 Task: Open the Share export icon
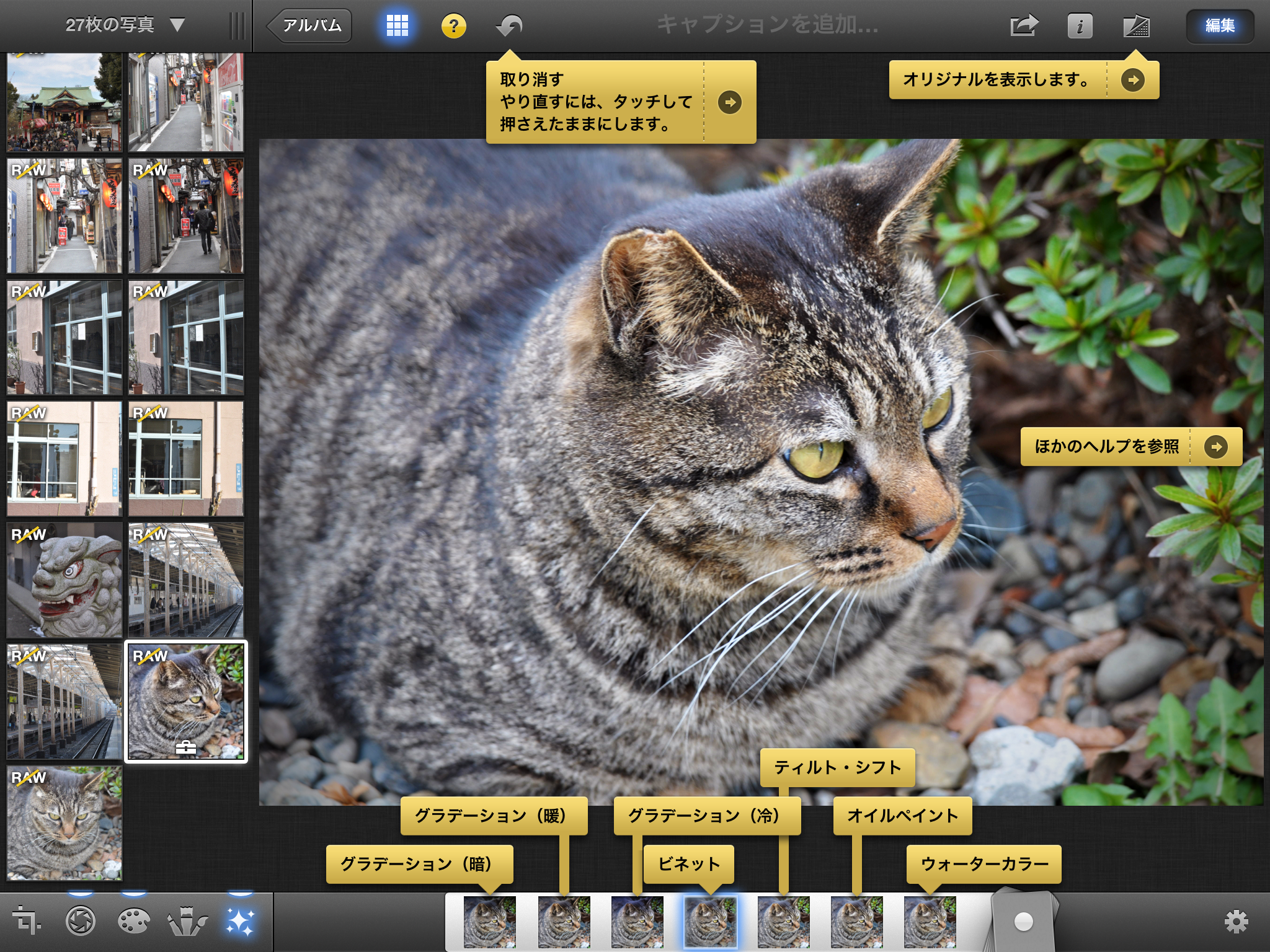coord(1024,26)
